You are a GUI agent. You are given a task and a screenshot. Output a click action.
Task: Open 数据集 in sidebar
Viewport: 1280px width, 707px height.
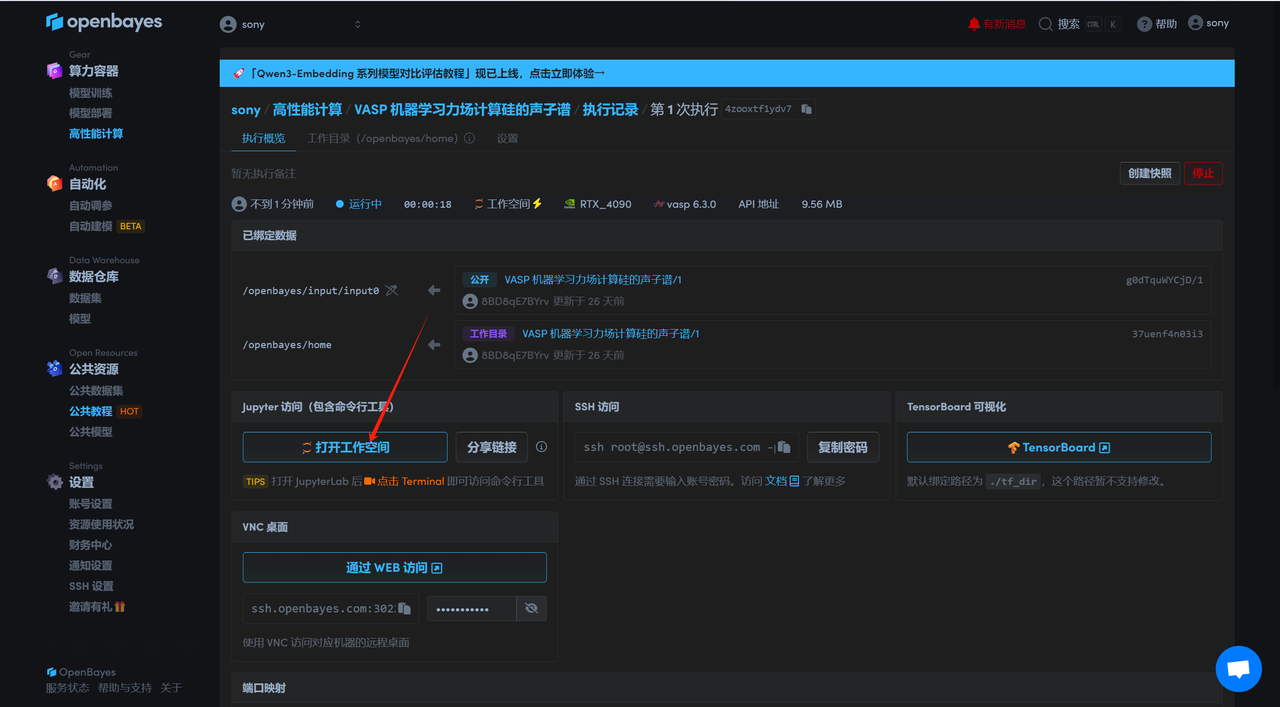85,298
